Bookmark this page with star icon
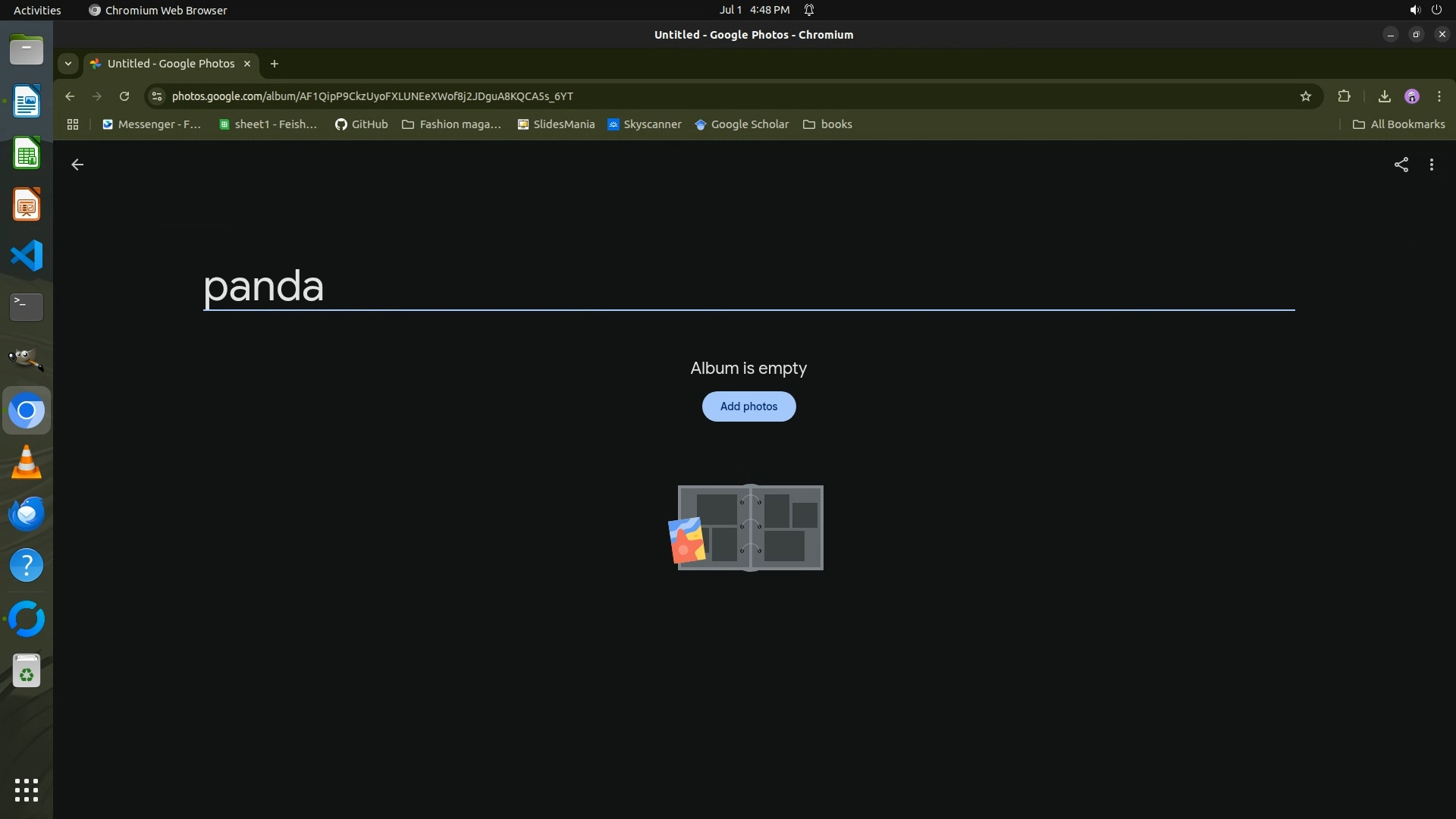1456x819 pixels. [1305, 96]
